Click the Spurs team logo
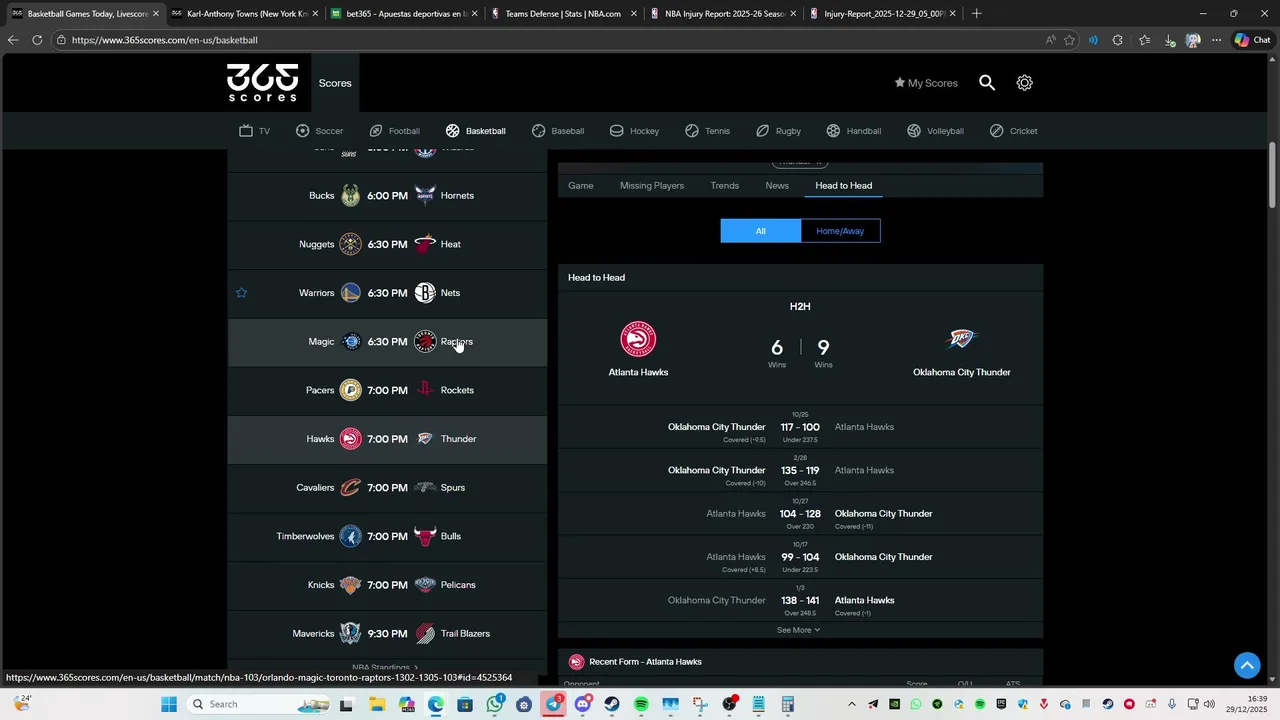1280x720 pixels. point(425,488)
